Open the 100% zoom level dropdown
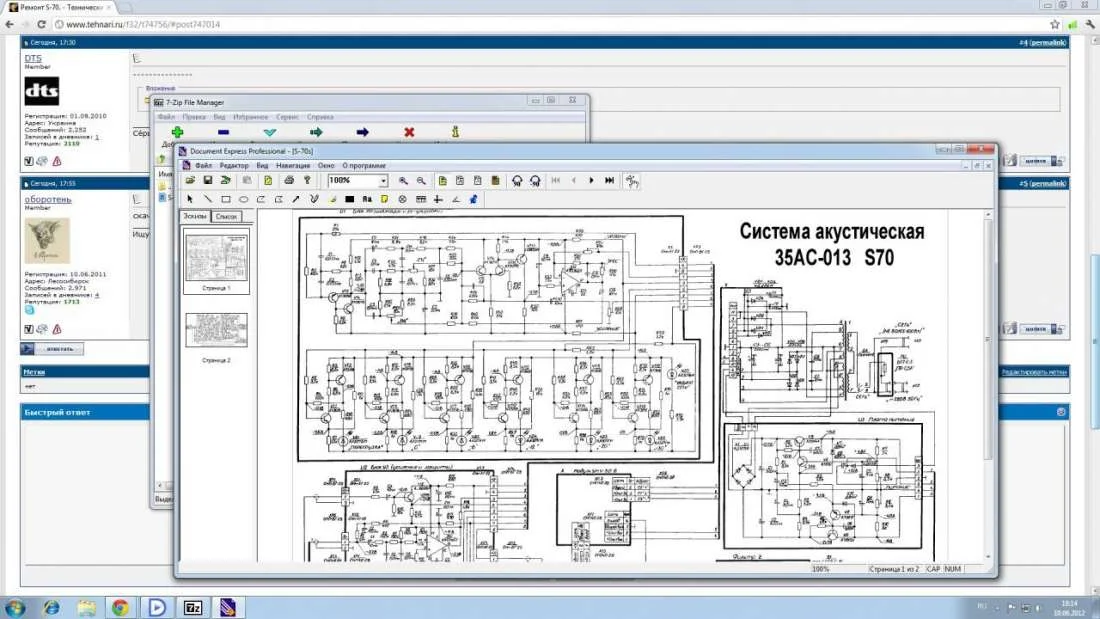Viewport: 1100px width, 619px height. coord(384,181)
